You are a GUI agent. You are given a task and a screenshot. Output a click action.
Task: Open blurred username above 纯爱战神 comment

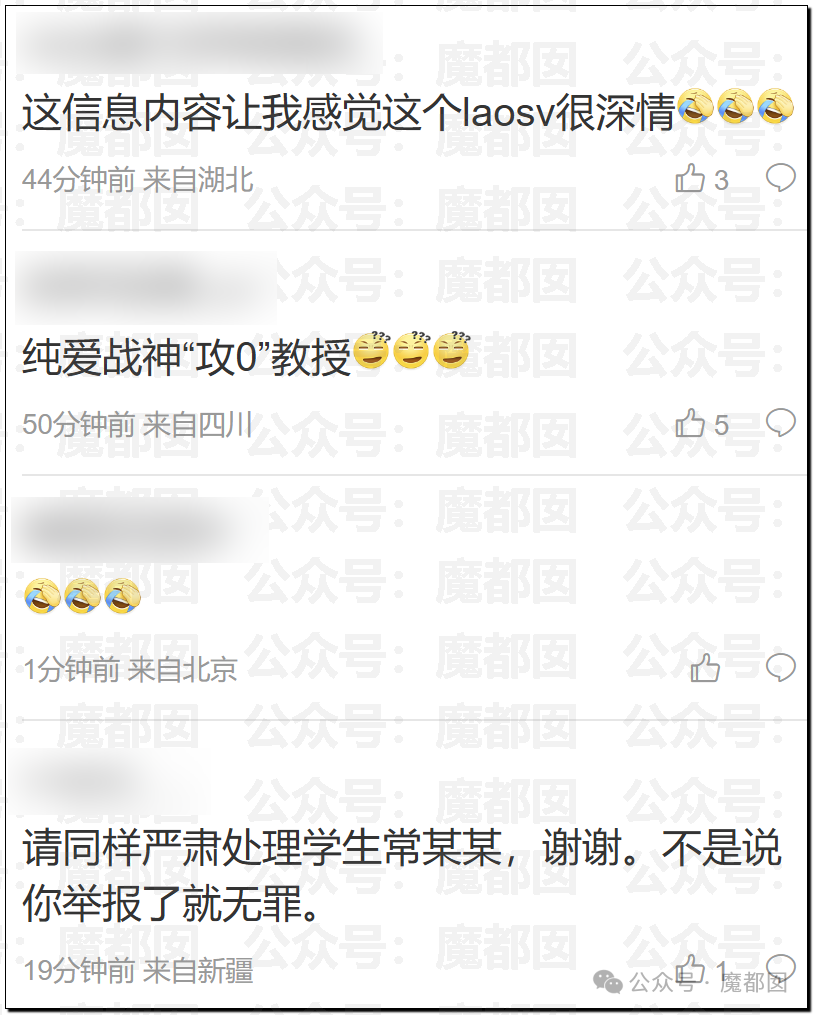tap(146, 287)
